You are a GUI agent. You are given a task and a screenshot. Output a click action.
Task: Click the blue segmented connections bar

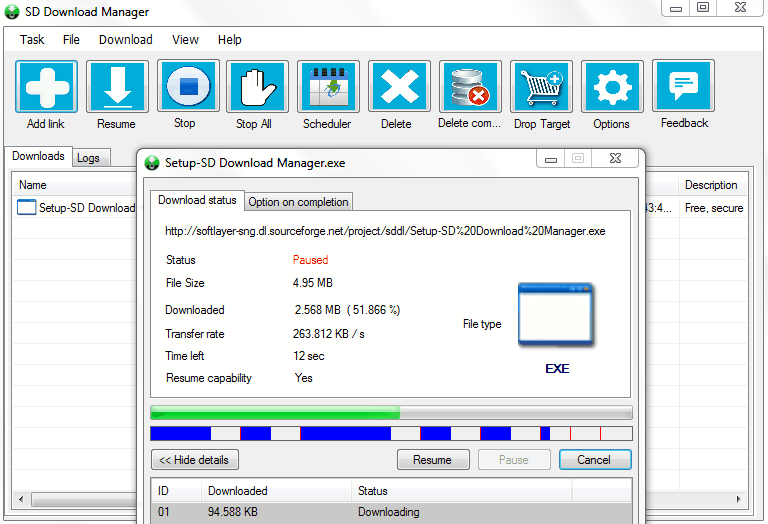click(391, 433)
